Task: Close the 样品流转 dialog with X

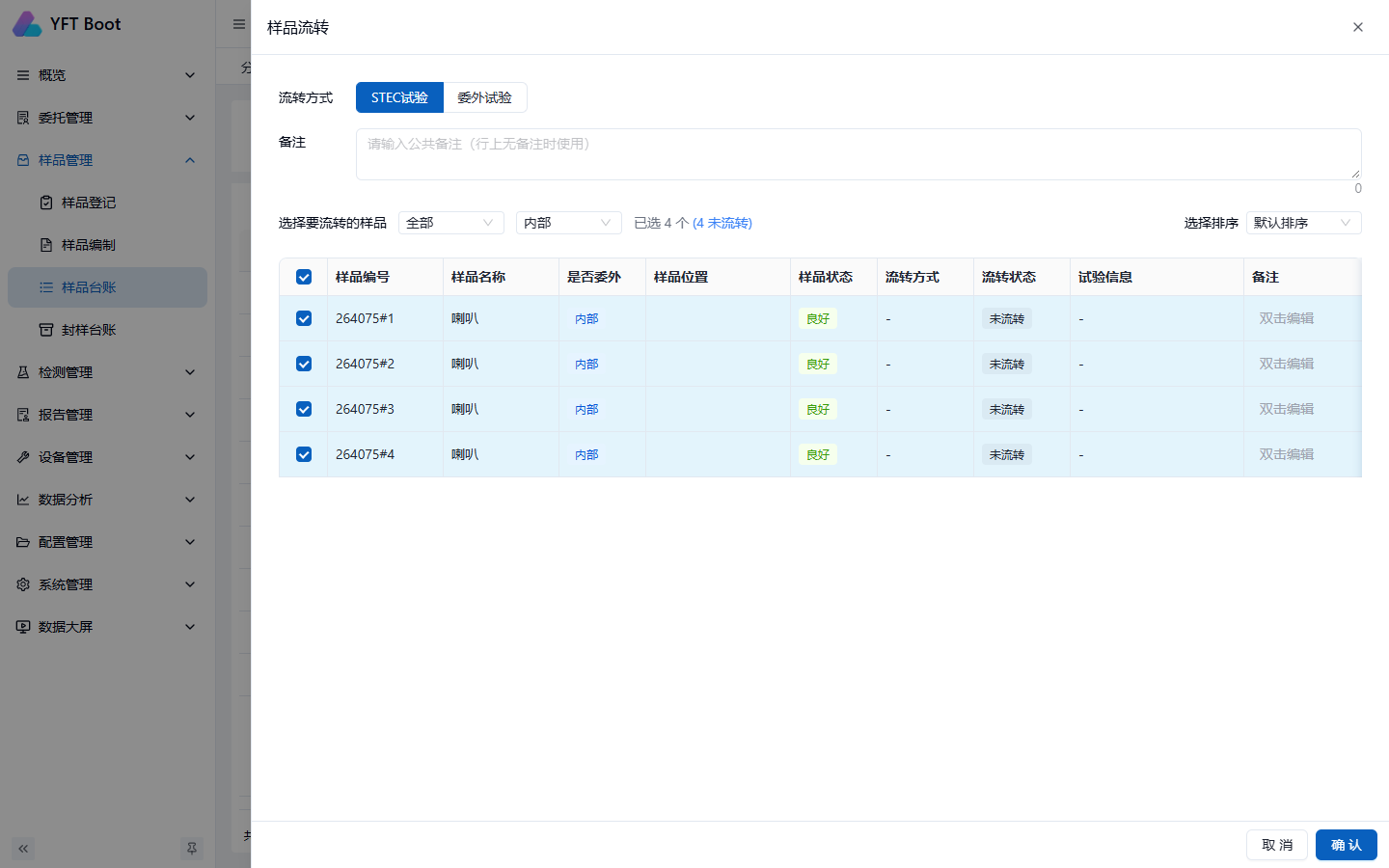Action: click(1358, 27)
